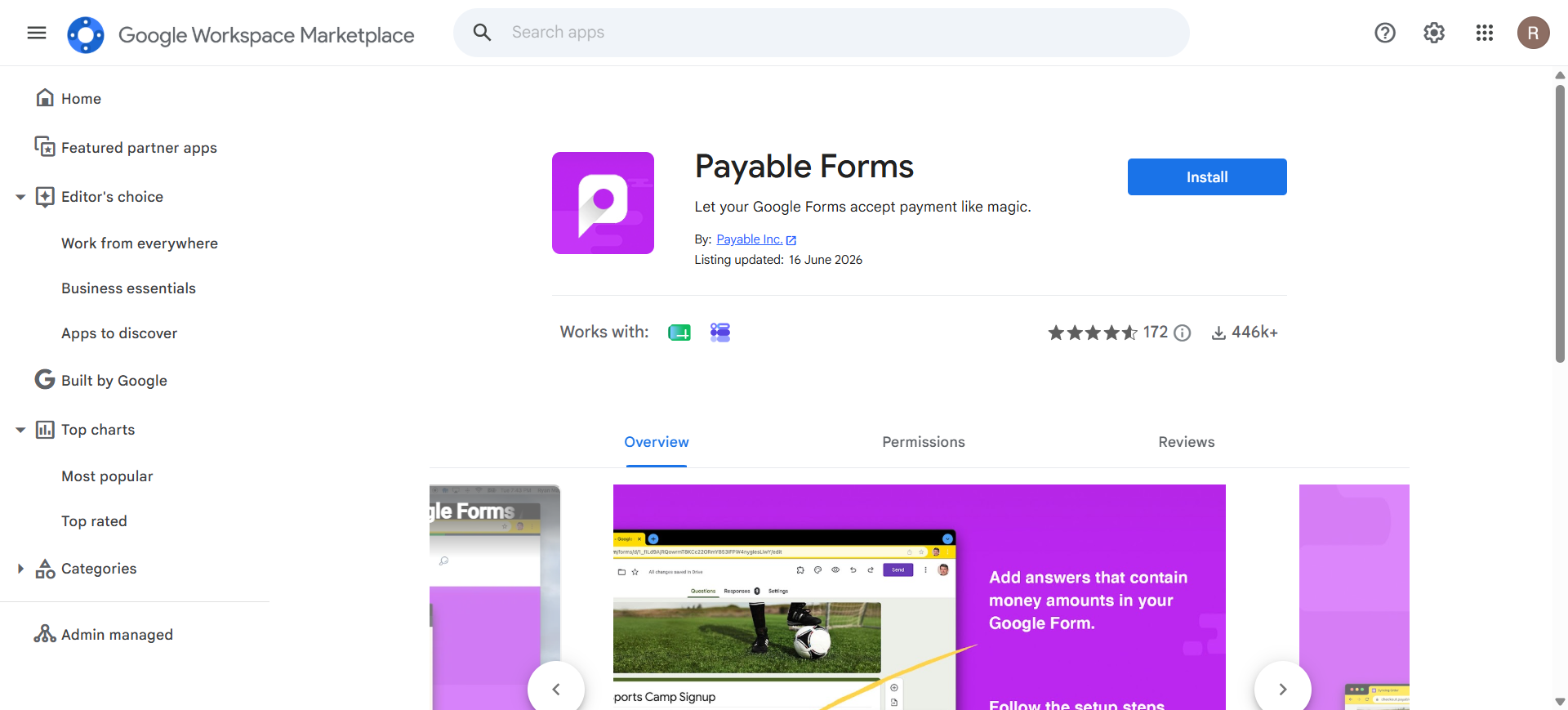The image size is (1568, 710).
Task: Install the Payable Forms app
Action: click(1207, 177)
